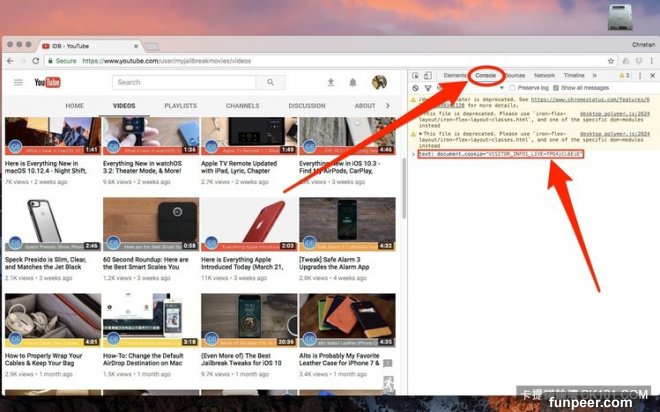The height and width of the screenshot is (412, 660).
Task: Clear the console with the clear icon
Action: (415, 88)
